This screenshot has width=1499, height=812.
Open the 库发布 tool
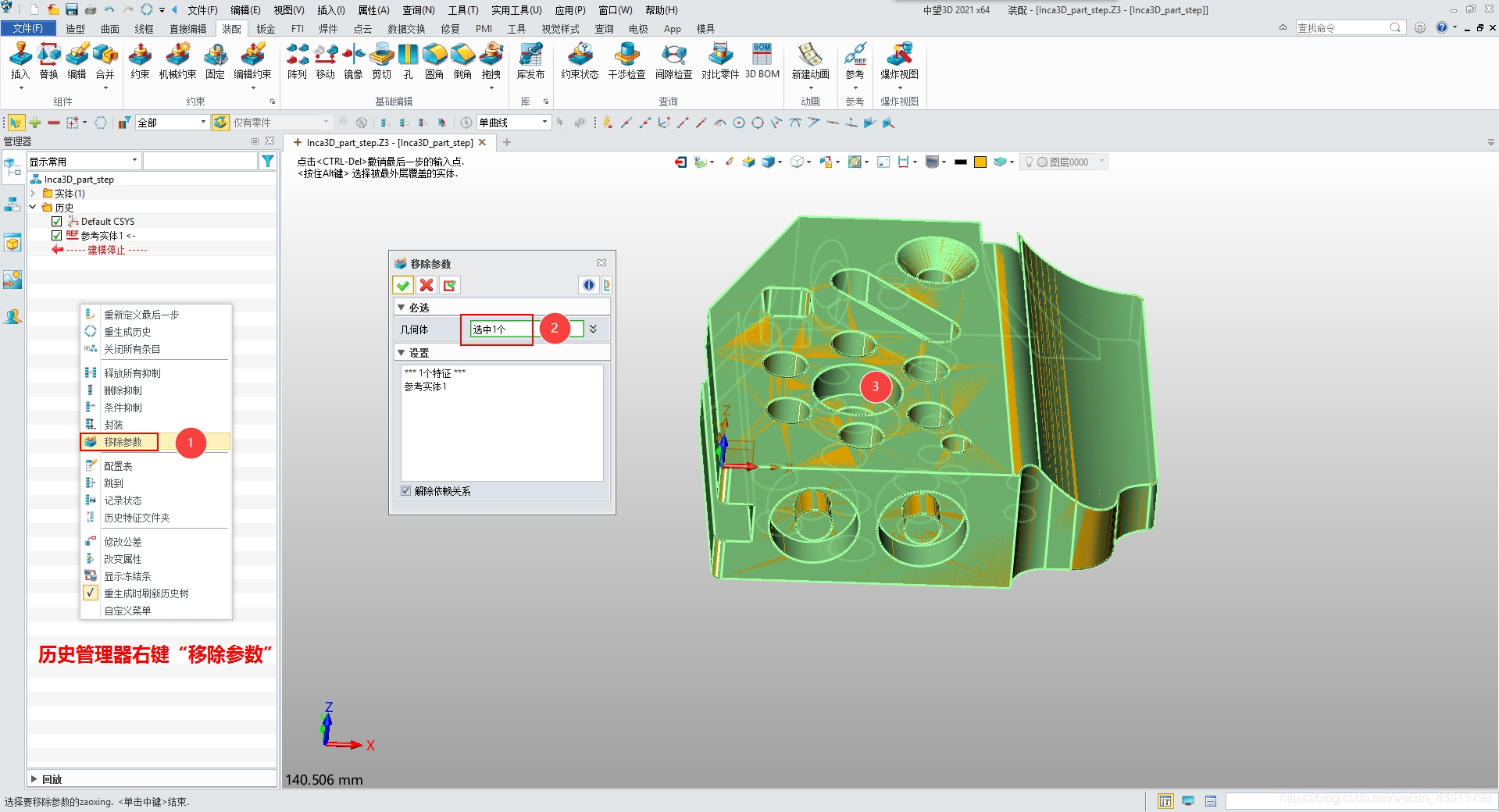pyautogui.click(x=530, y=61)
